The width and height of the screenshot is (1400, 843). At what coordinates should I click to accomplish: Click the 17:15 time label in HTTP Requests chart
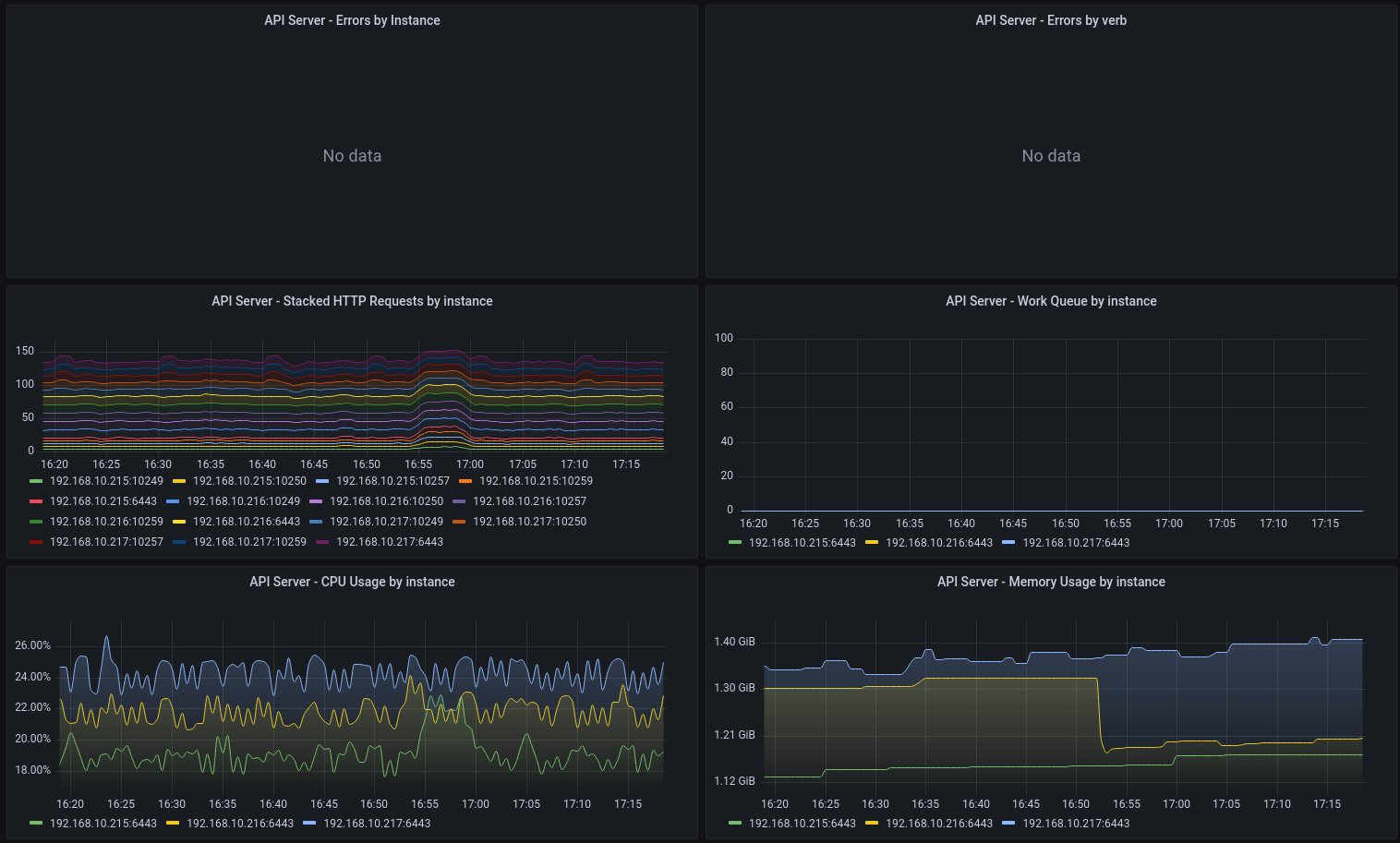click(x=626, y=464)
